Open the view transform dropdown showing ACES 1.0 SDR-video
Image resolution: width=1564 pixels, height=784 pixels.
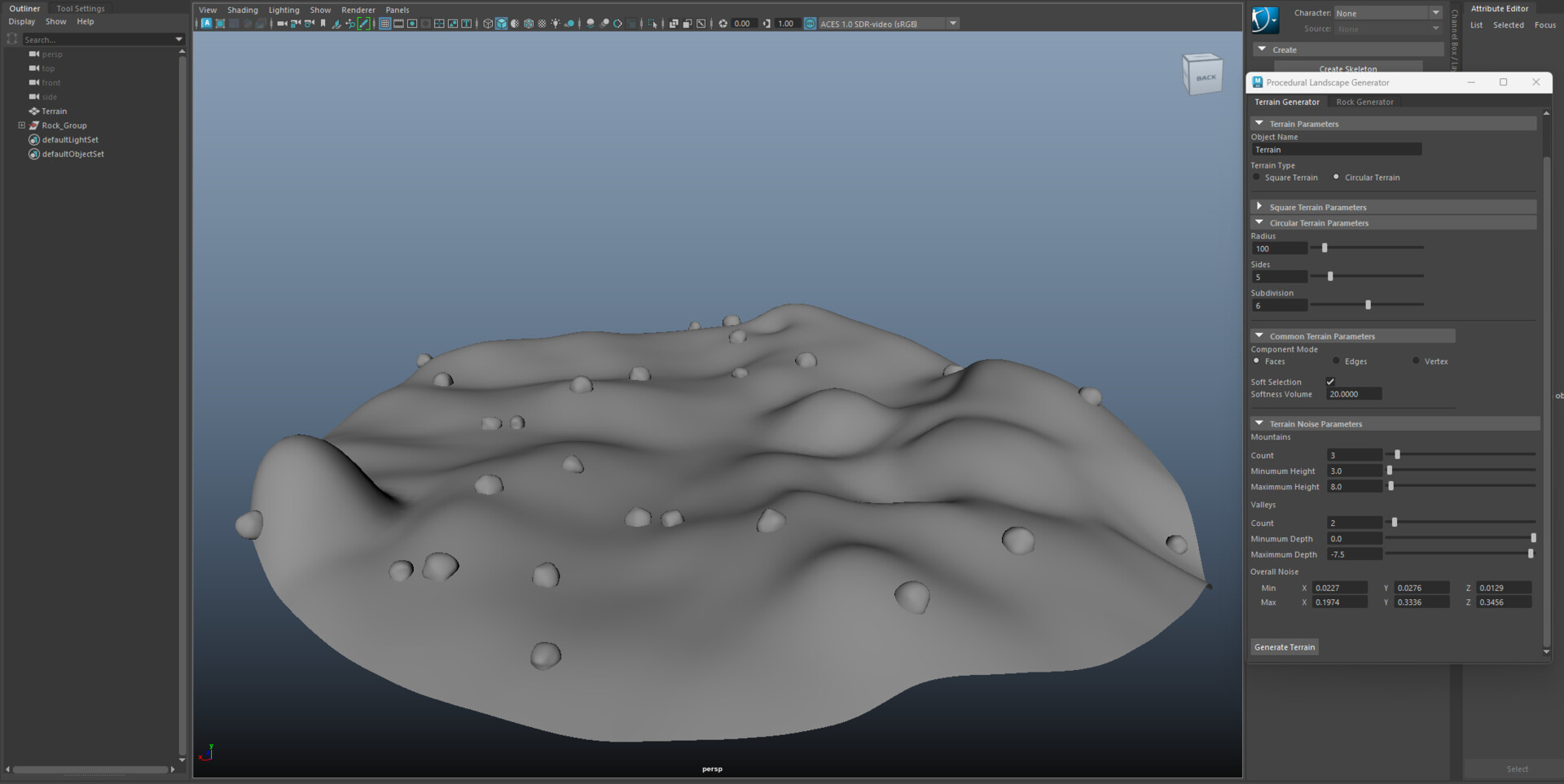click(x=952, y=23)
